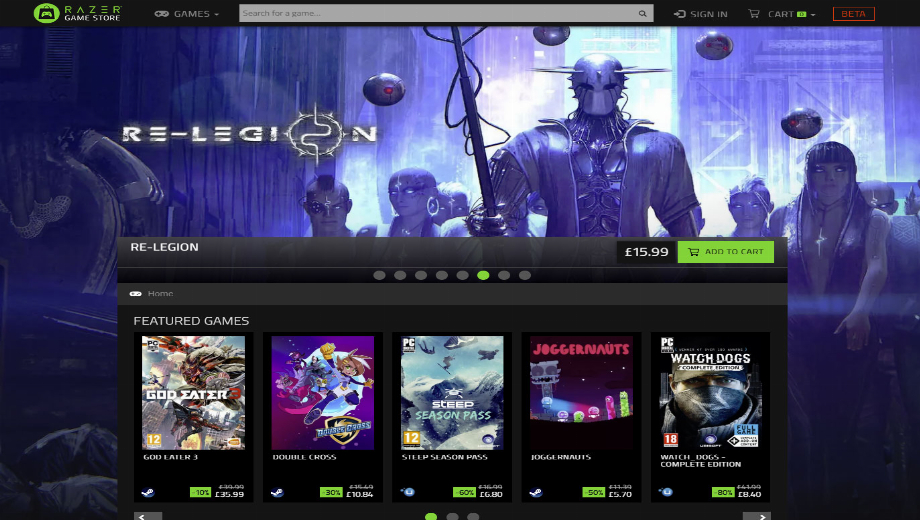Select the first featured games page dot

431,516
